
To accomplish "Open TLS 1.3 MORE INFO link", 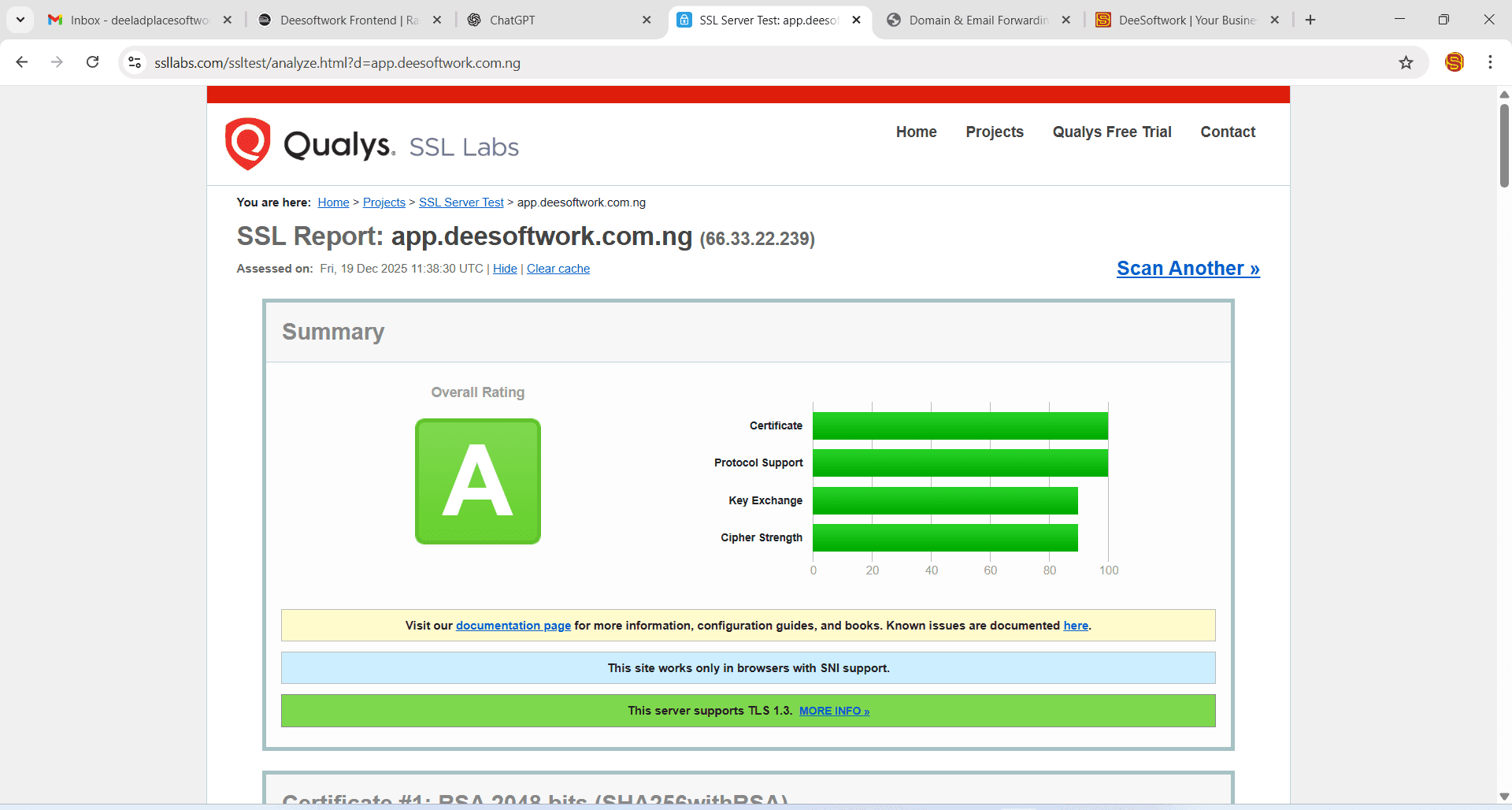I will 834,711.
